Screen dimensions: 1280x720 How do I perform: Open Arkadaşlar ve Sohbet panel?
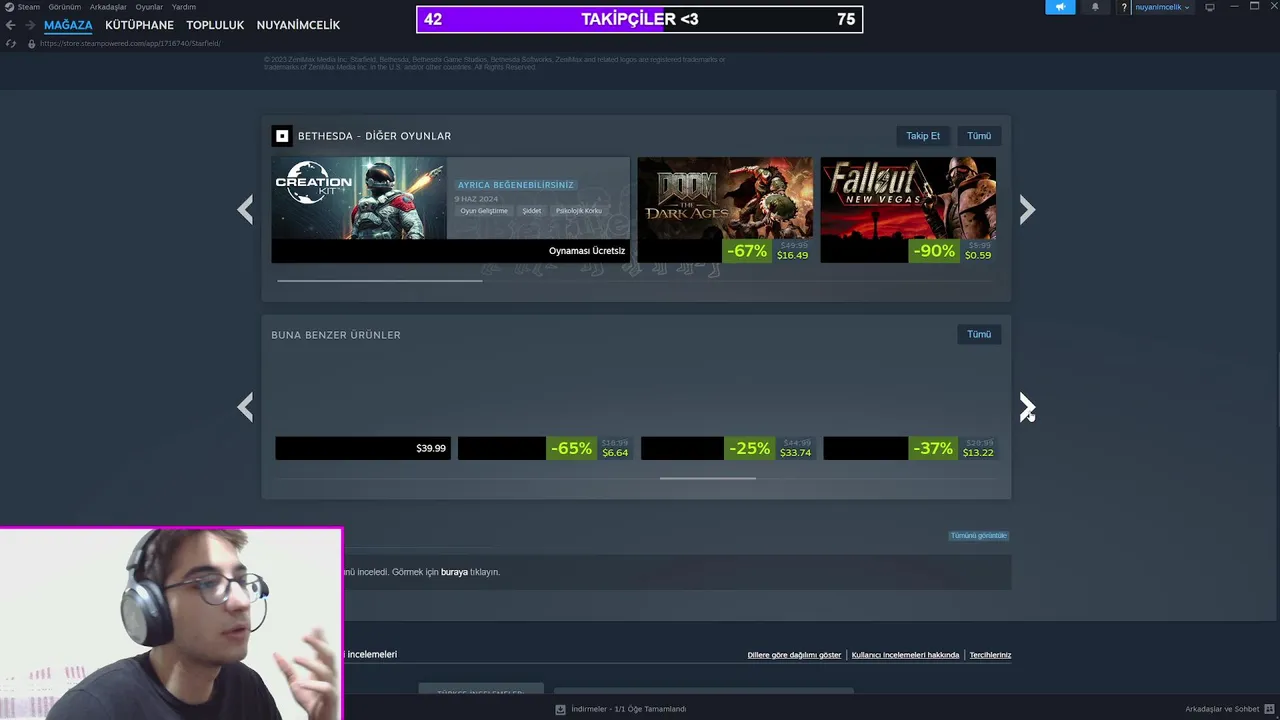click(1222, 709)
